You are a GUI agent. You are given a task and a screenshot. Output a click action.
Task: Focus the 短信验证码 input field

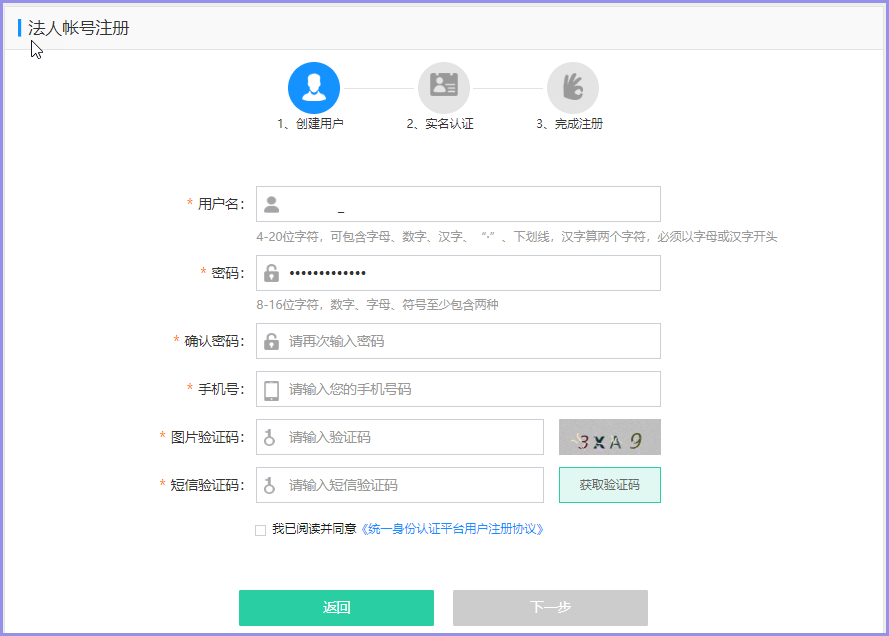tap(400, 485)
